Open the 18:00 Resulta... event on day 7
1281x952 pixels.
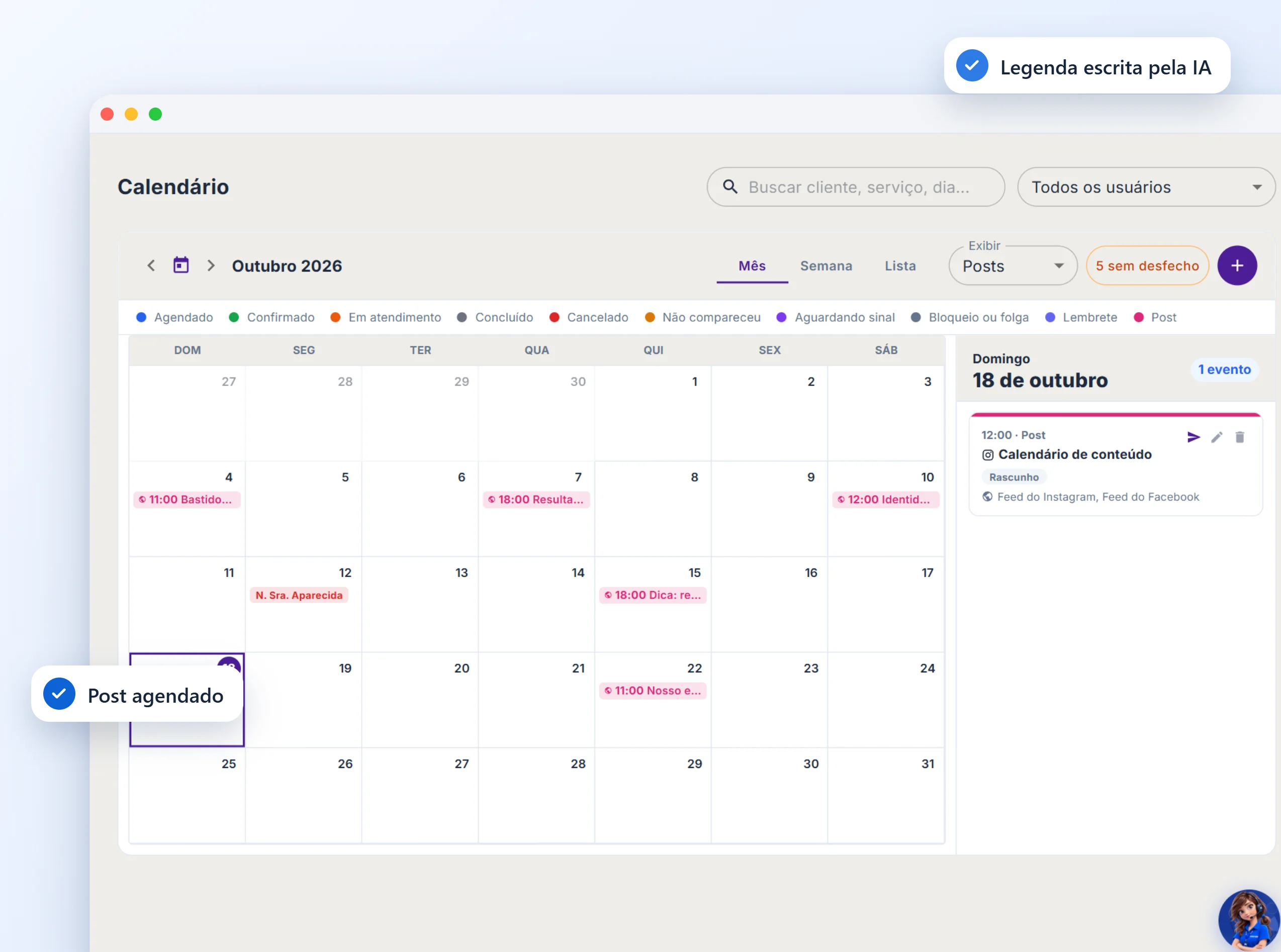tap(536, 500)
